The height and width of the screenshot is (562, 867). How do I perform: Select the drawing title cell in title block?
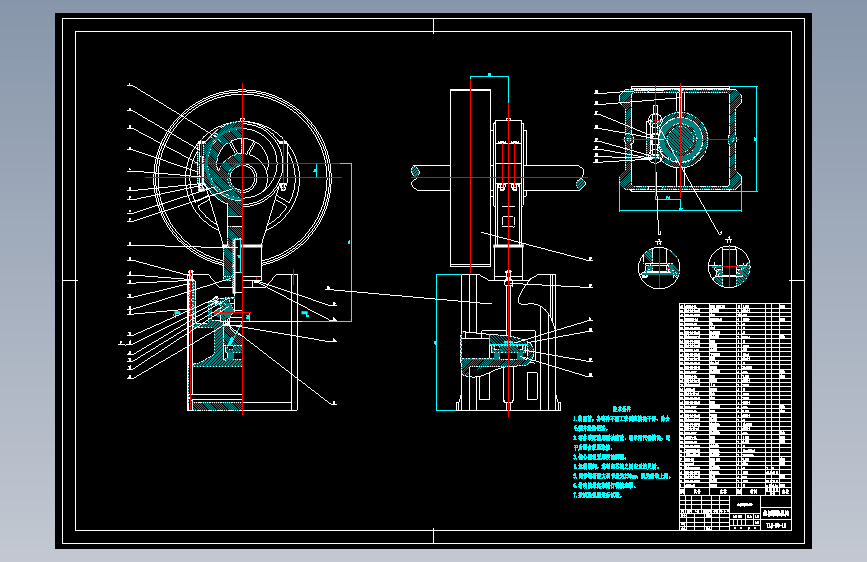pos(777,513)
